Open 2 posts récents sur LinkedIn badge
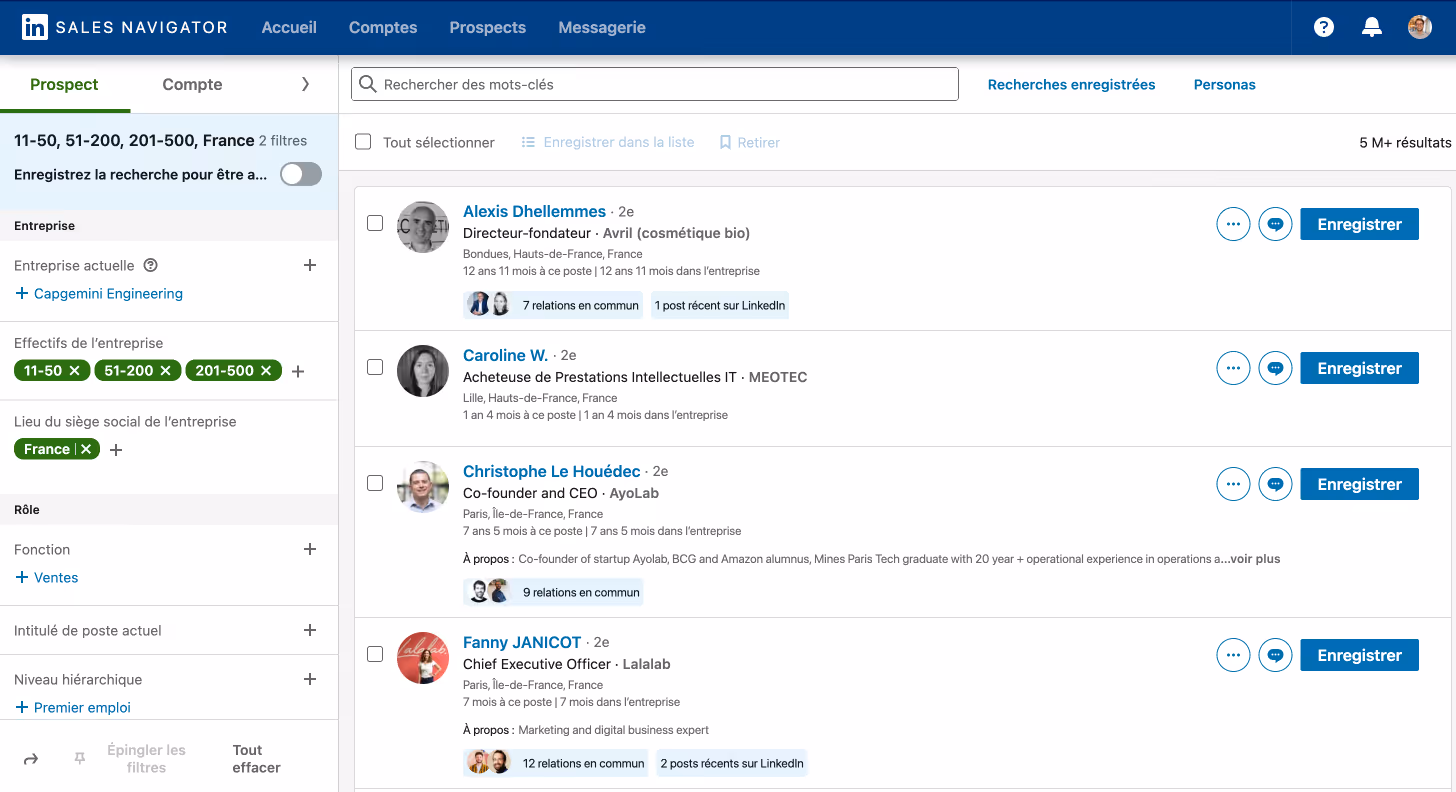This screenshot has height=792, width=1456. click(x=732, y=763)
